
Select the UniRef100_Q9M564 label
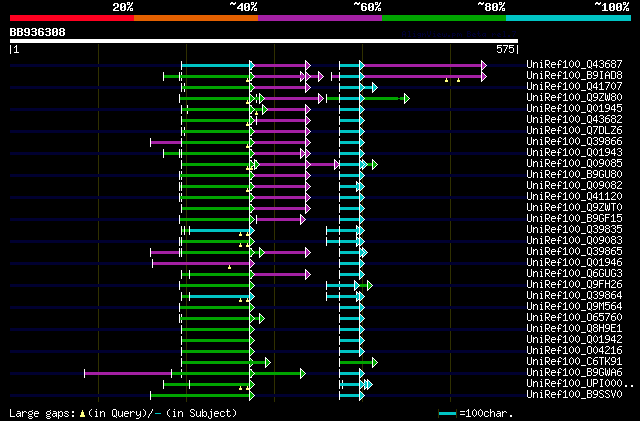574,307
